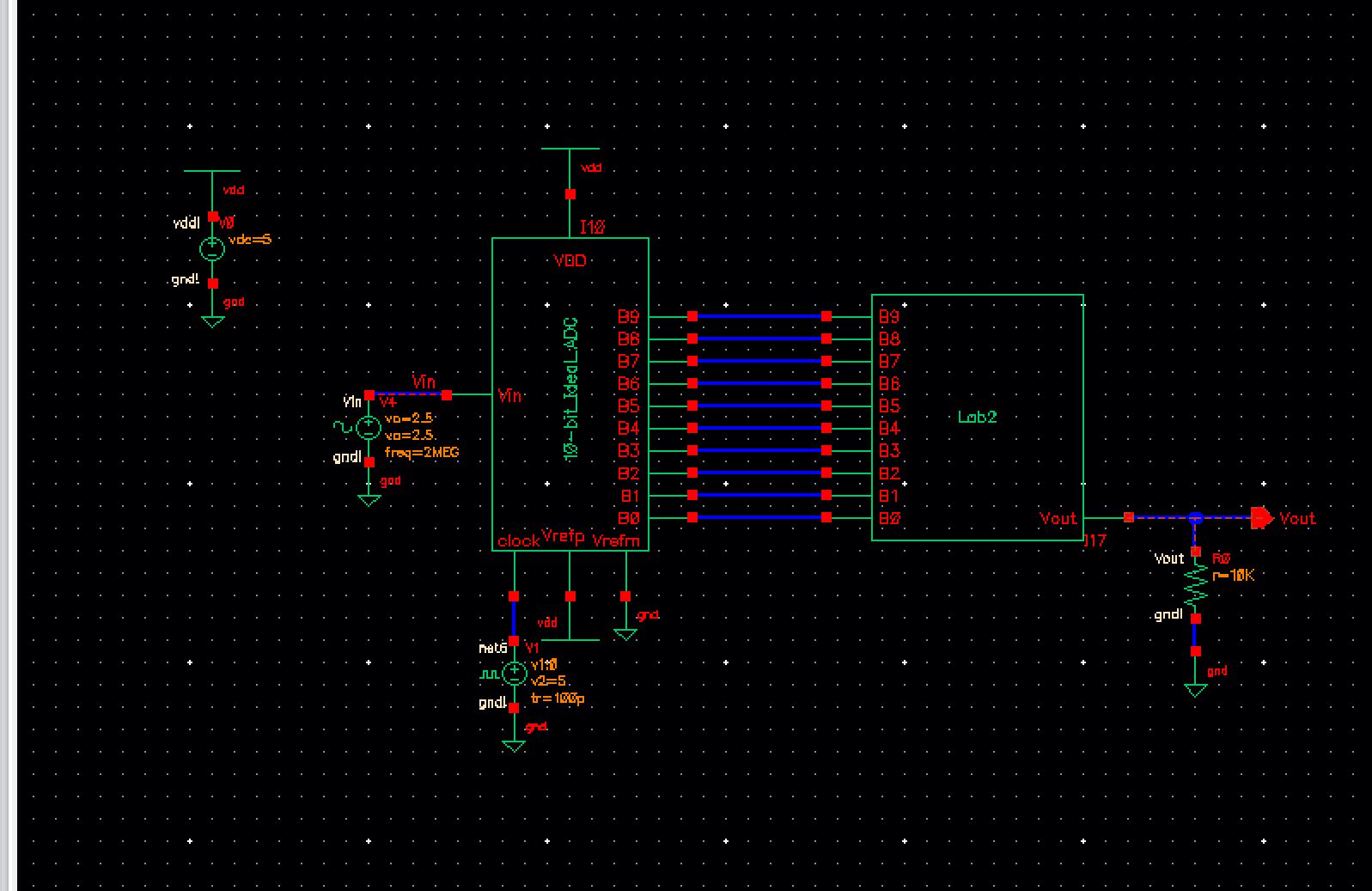
Task: Click the net6 net label
Action: (x=492, y=648)
